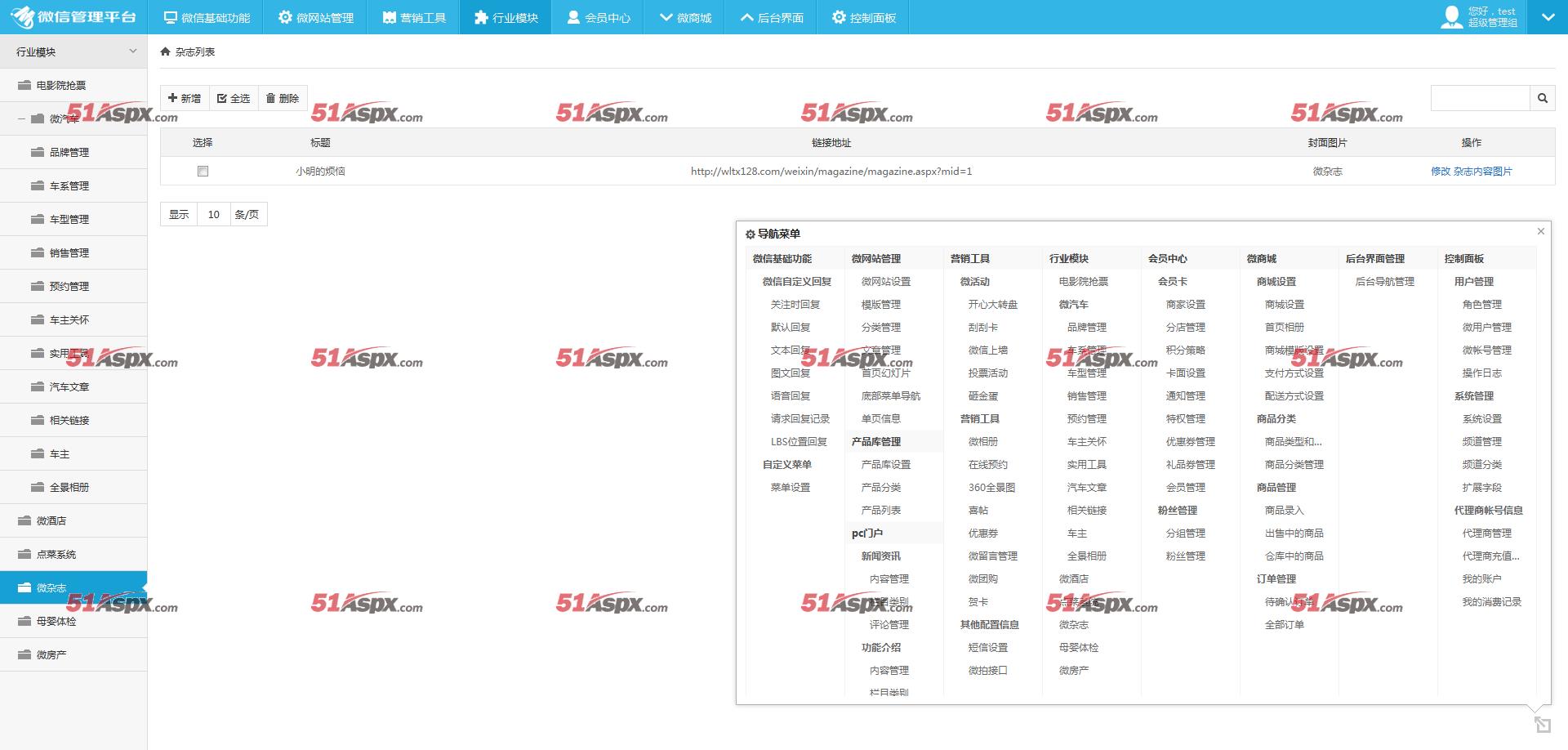Open 商家设置 in navigation popup

pos(1186,304)
